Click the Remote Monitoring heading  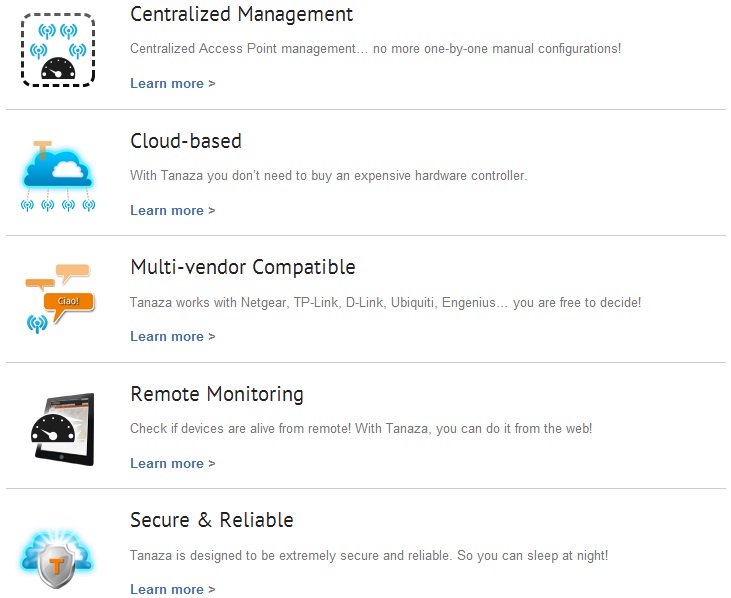click(217, 394)
